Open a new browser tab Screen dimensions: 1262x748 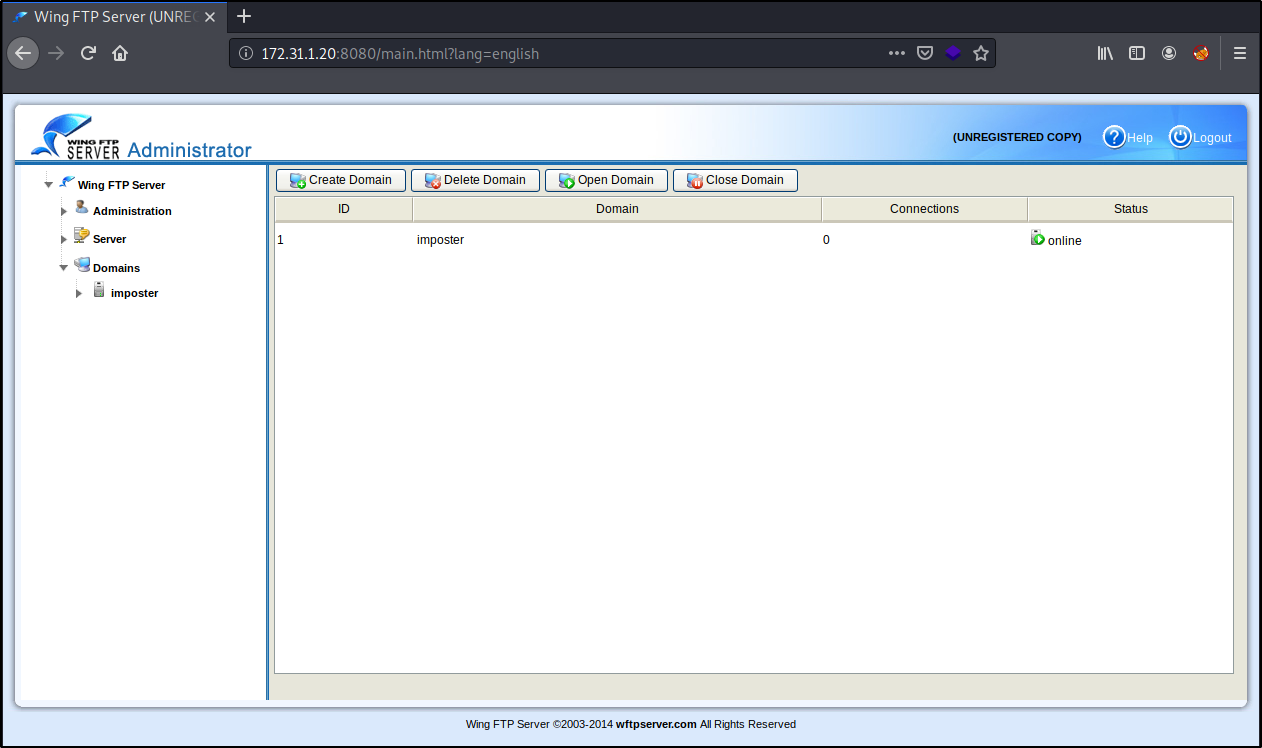[x=244, y=16]
